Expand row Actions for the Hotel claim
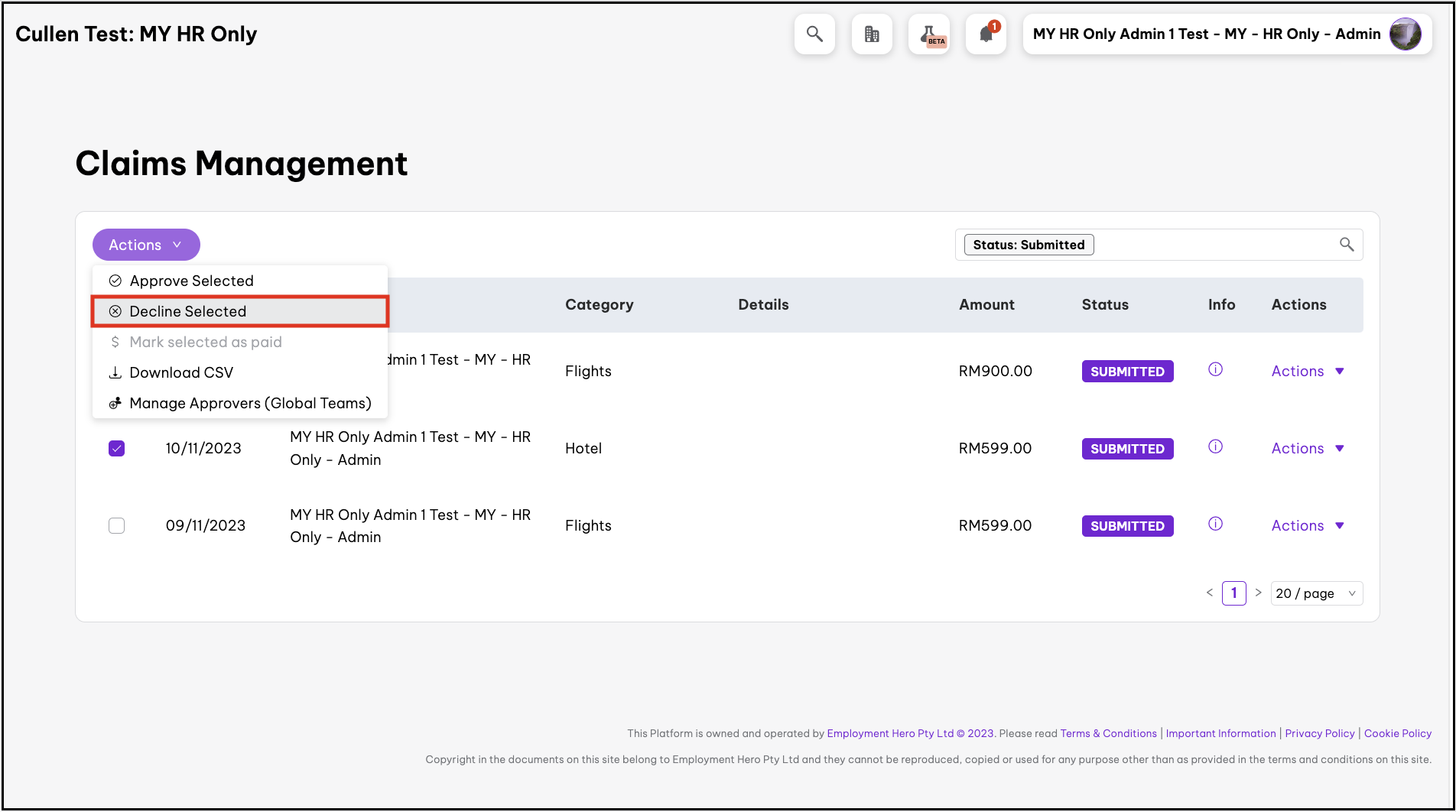 (x=1307, y=449)
